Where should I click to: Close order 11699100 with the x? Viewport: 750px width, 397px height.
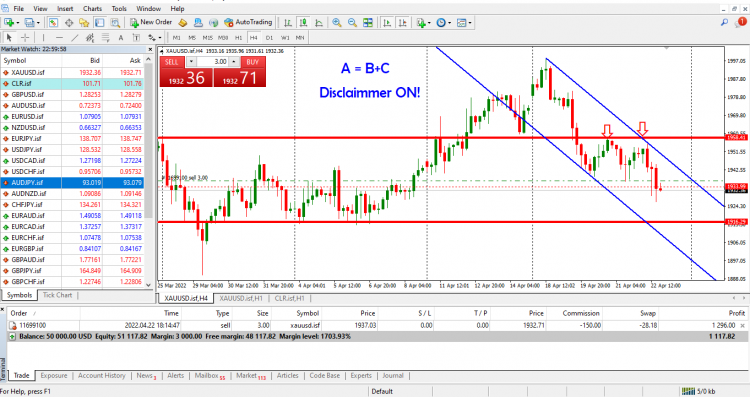tap(742, 325)
